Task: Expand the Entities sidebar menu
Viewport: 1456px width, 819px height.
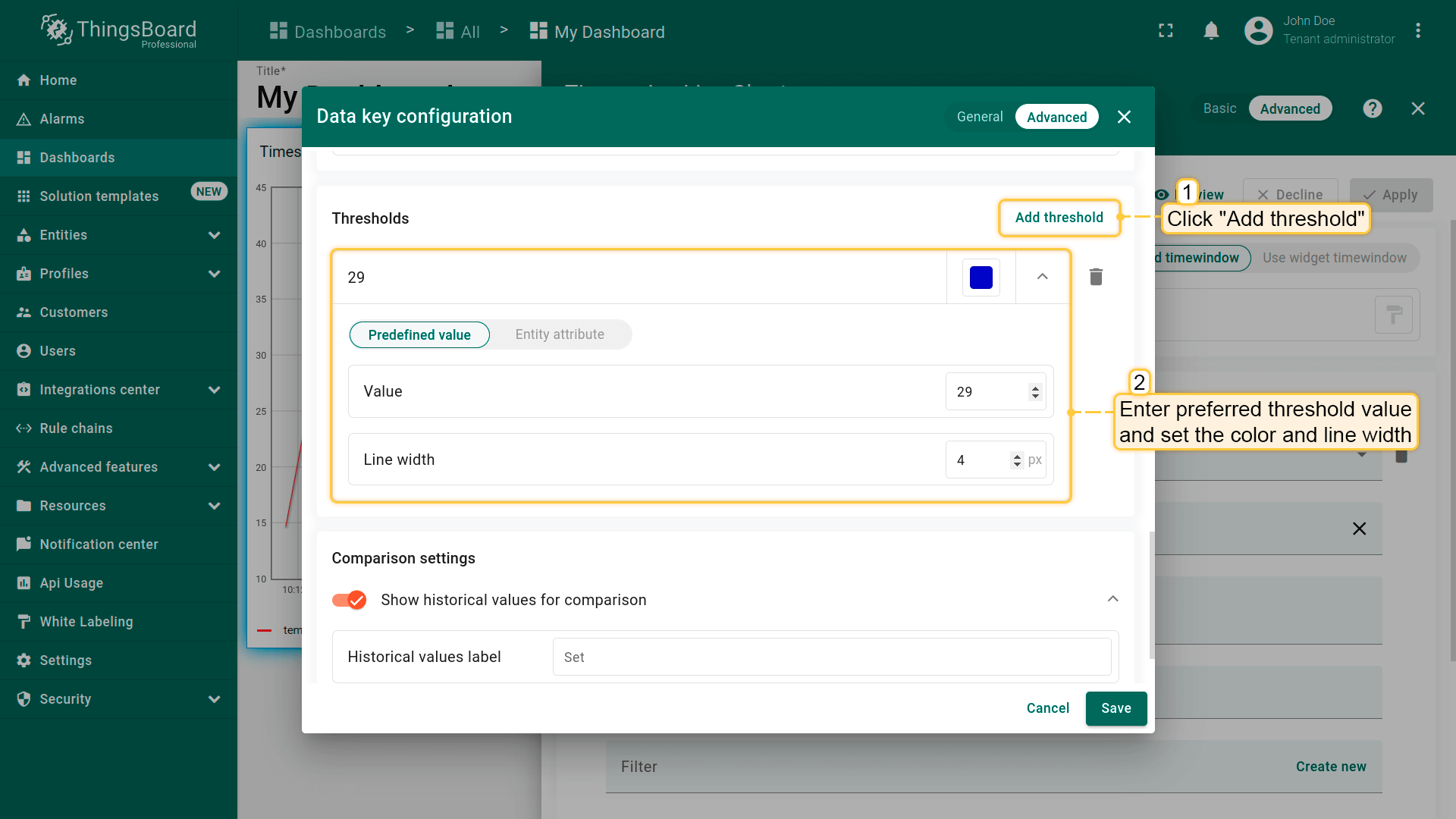Action: pos(215,235)
